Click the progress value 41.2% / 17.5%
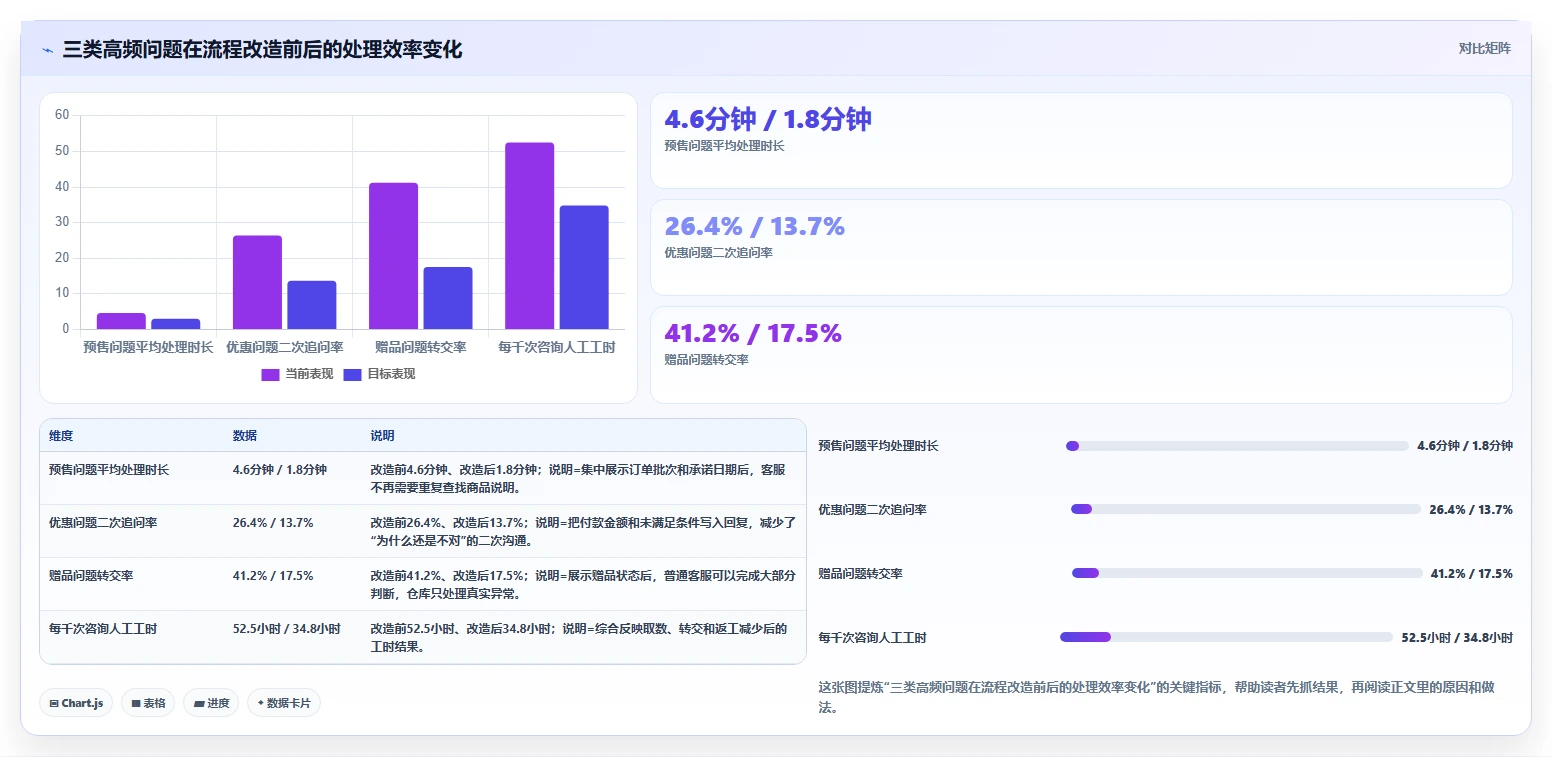Screen dimensions: 1552x757 point(1472,573)
